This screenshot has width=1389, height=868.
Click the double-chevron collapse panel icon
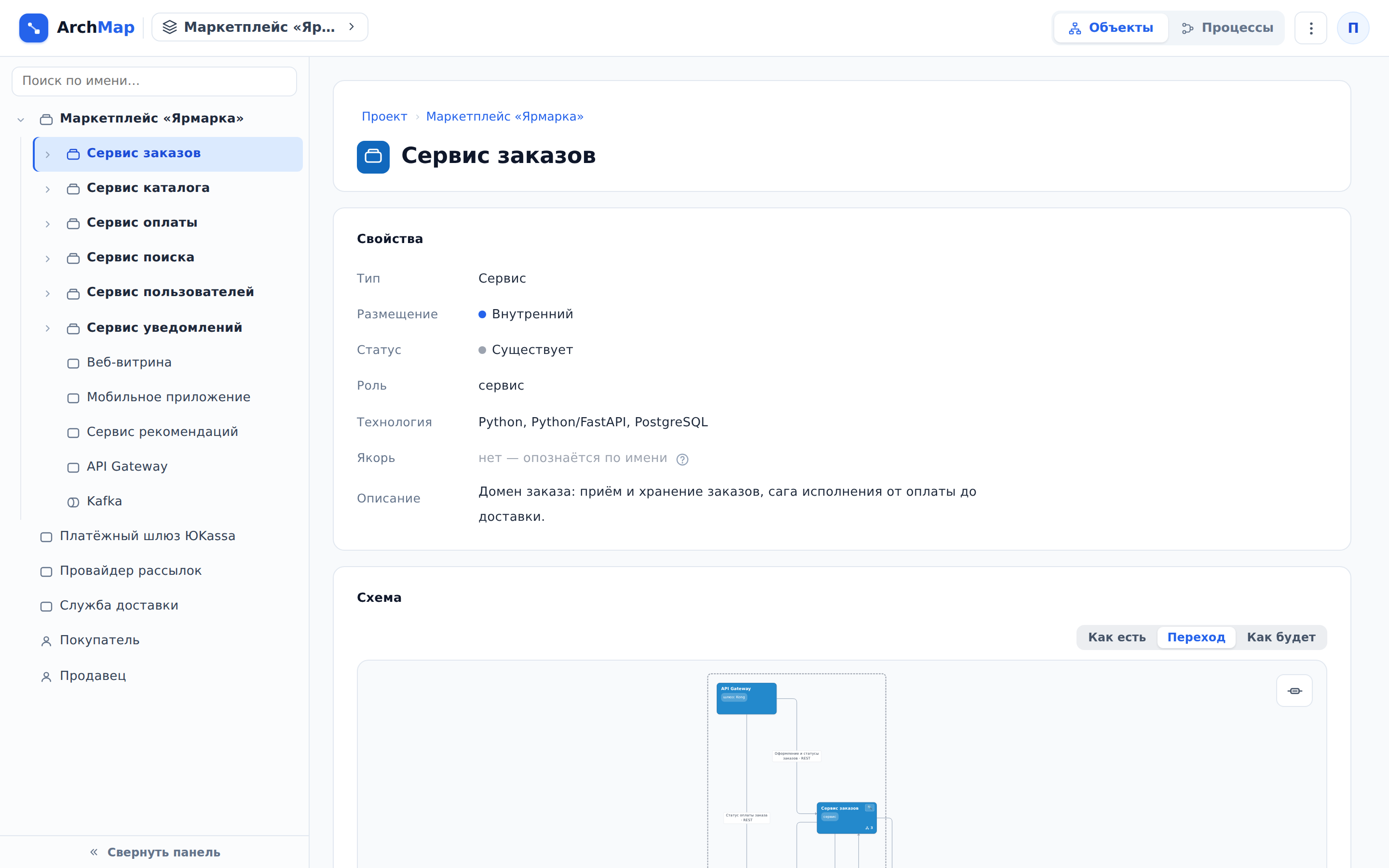click(x=94, y=852)
